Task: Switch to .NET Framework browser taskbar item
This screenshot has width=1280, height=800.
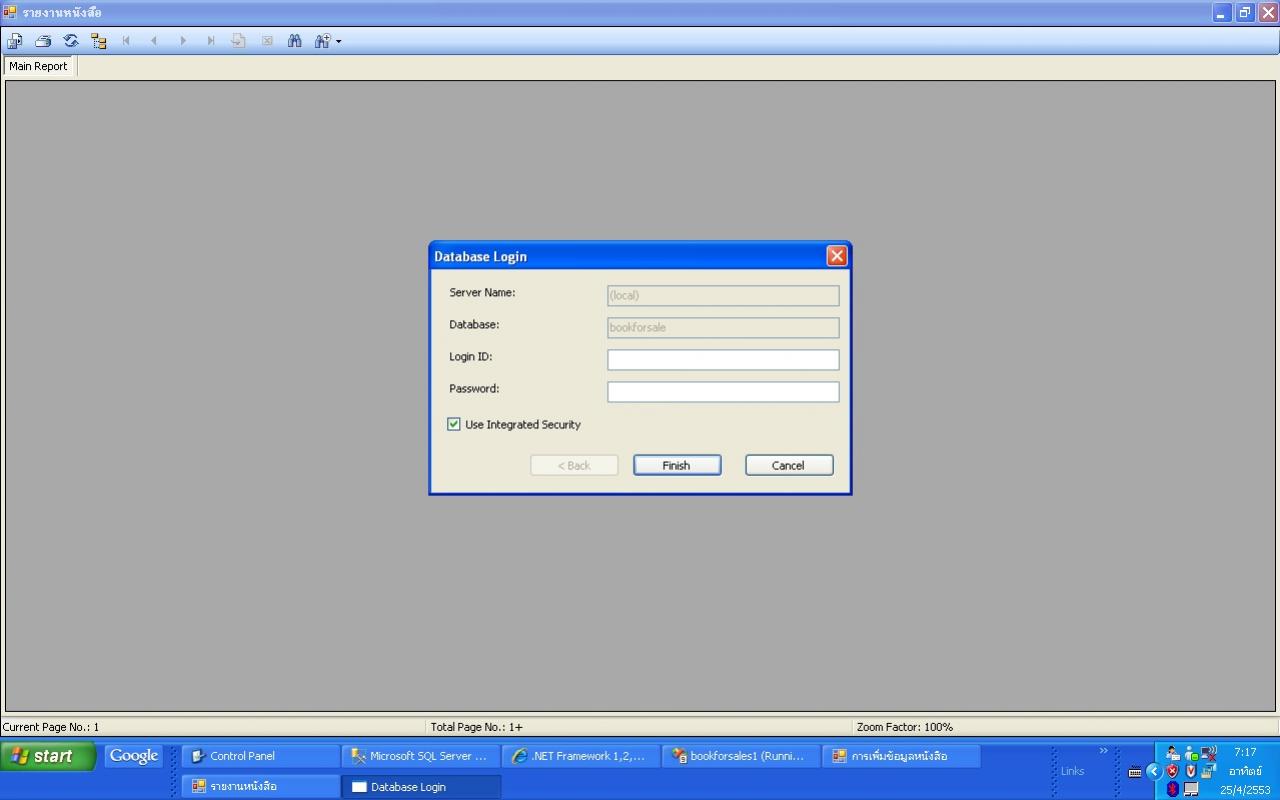Action: tap(580, 756)
